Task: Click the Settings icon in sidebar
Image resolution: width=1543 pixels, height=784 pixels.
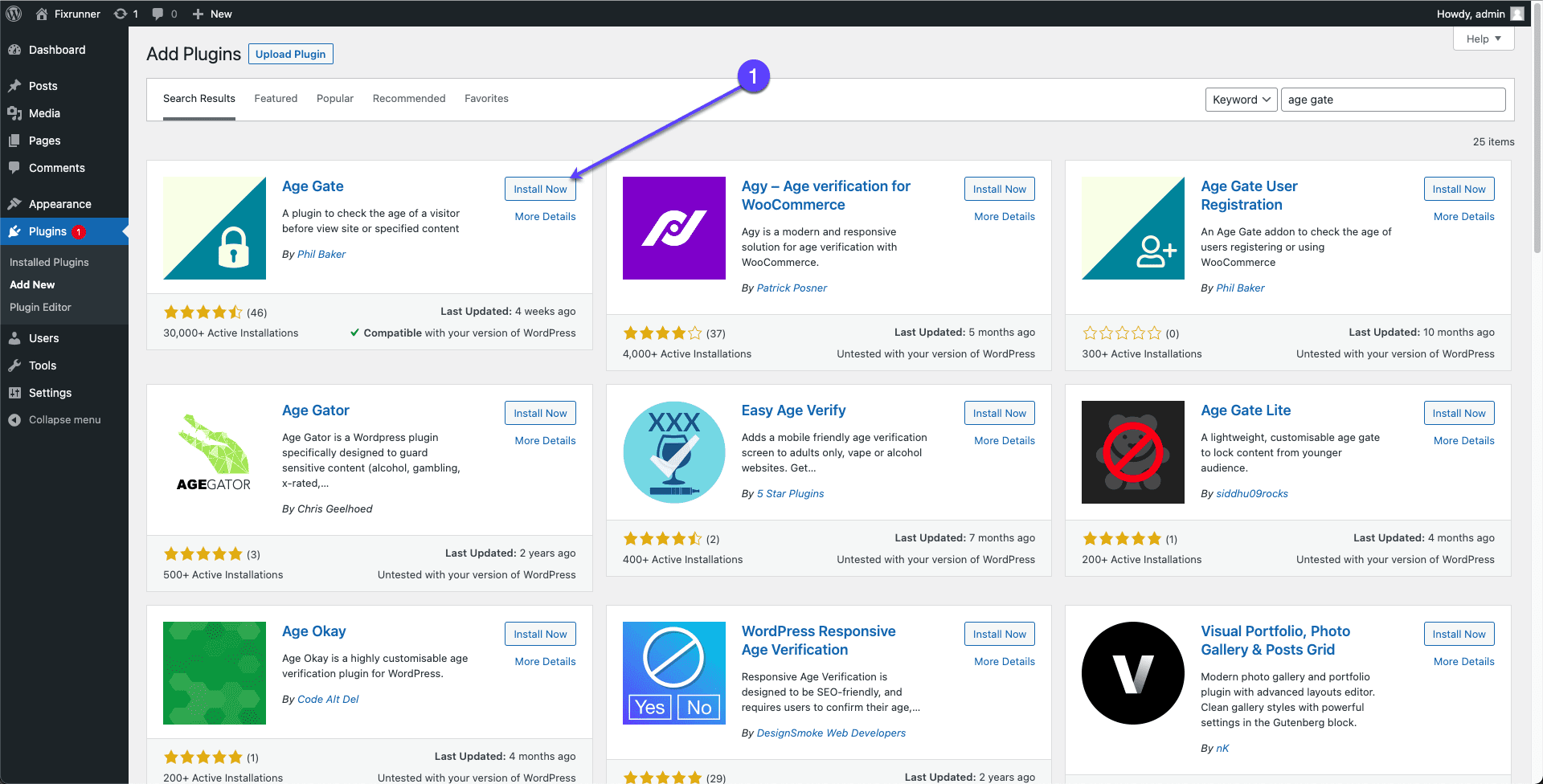Action: (14, 393)
